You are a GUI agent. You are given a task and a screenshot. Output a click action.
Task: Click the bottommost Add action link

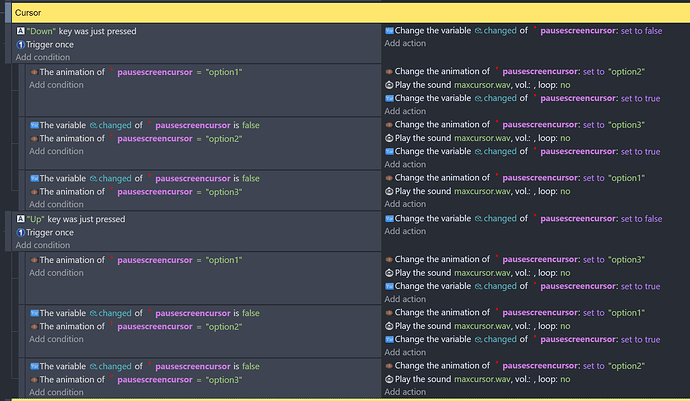click(x=406, y=392)
